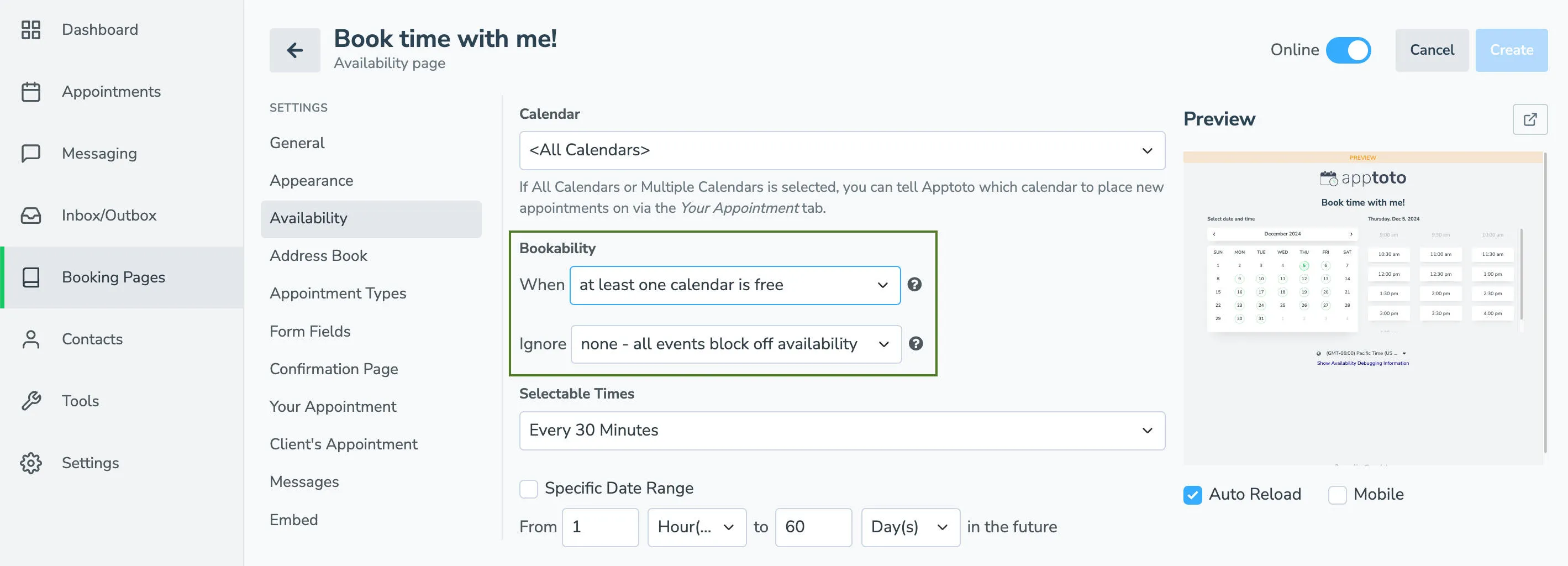
Task: Open Messaging via the chat bubble icon
Action: pos(31,154)
